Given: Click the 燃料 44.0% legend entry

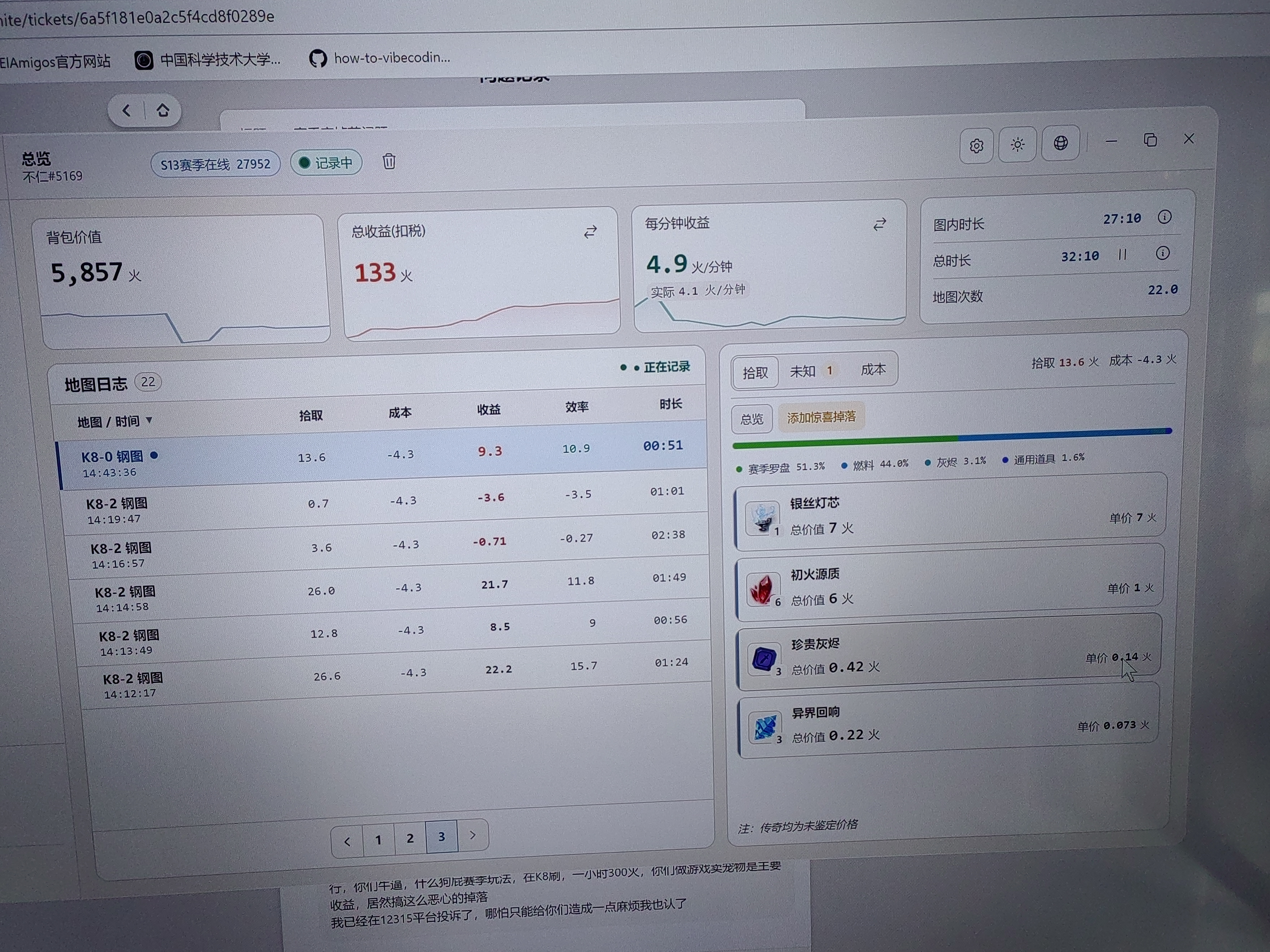Looking at the screenshot, I should pos(876,464).
